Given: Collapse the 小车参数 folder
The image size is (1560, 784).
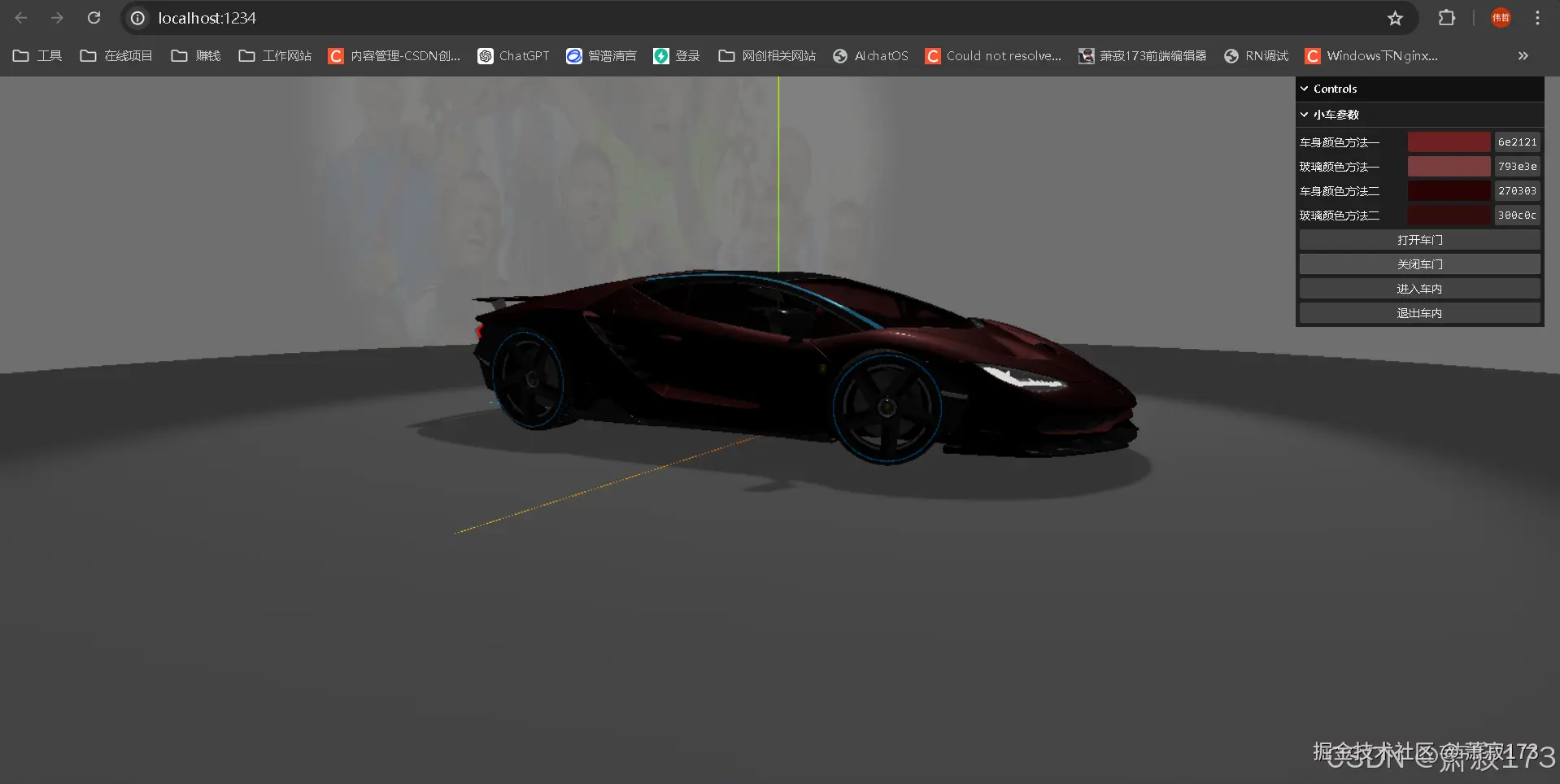Looking at the screenshot, I should (x=1419, y=115).
